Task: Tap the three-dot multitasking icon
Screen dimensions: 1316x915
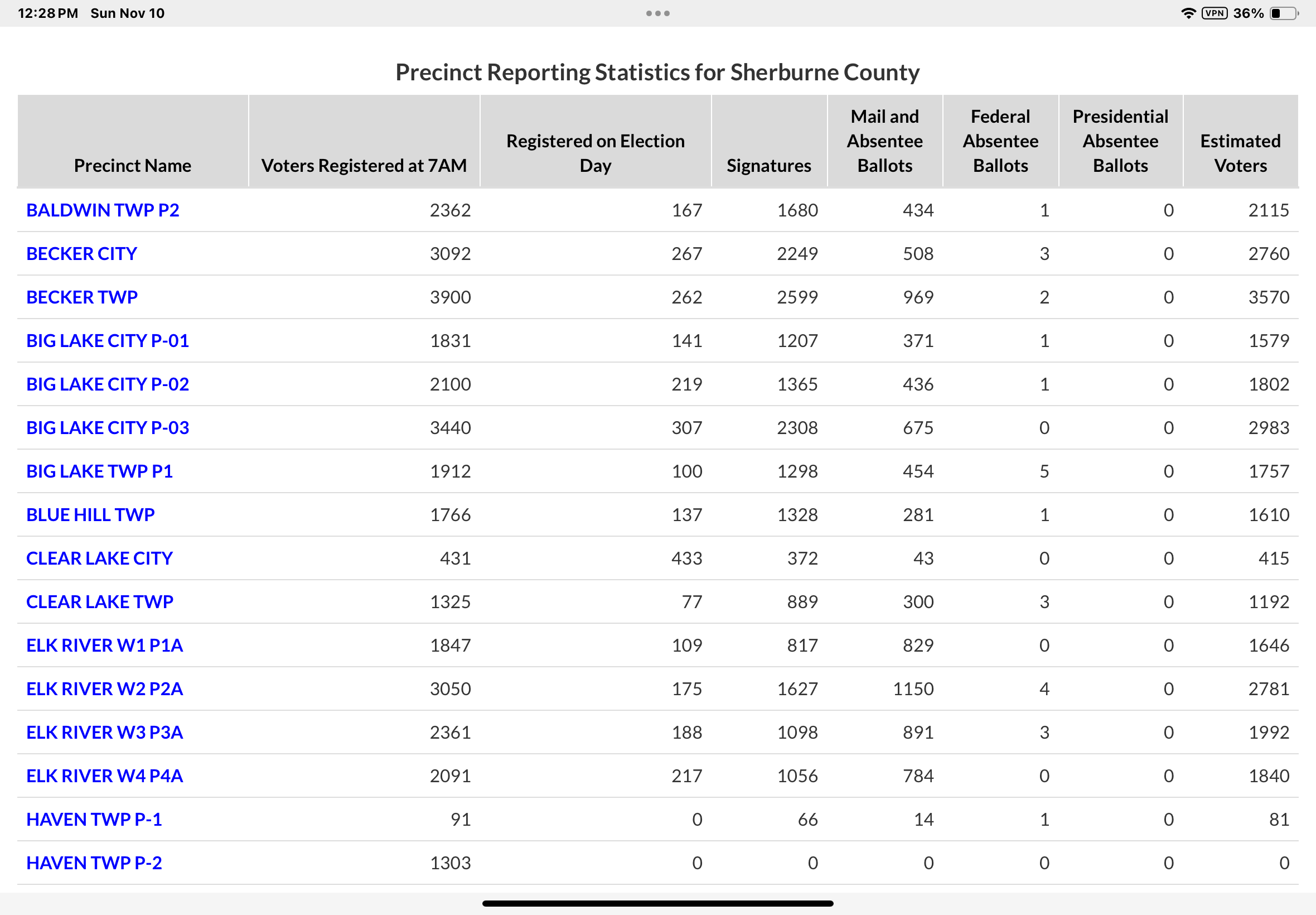Action: coord(657,13)
